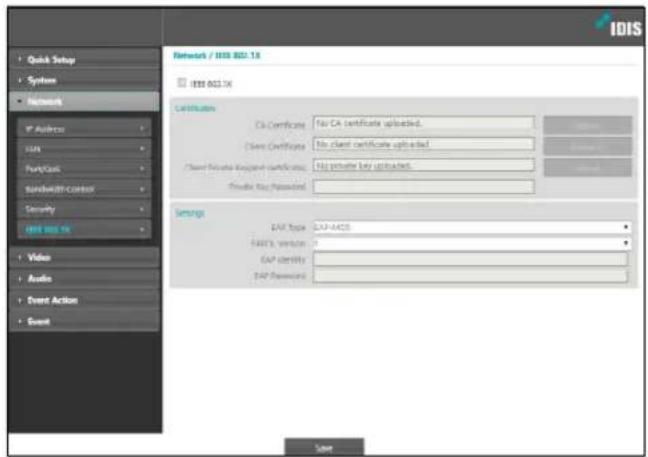Expand the Event Action menu
This screenshot has width=648, height=457.
pos(84,300)
